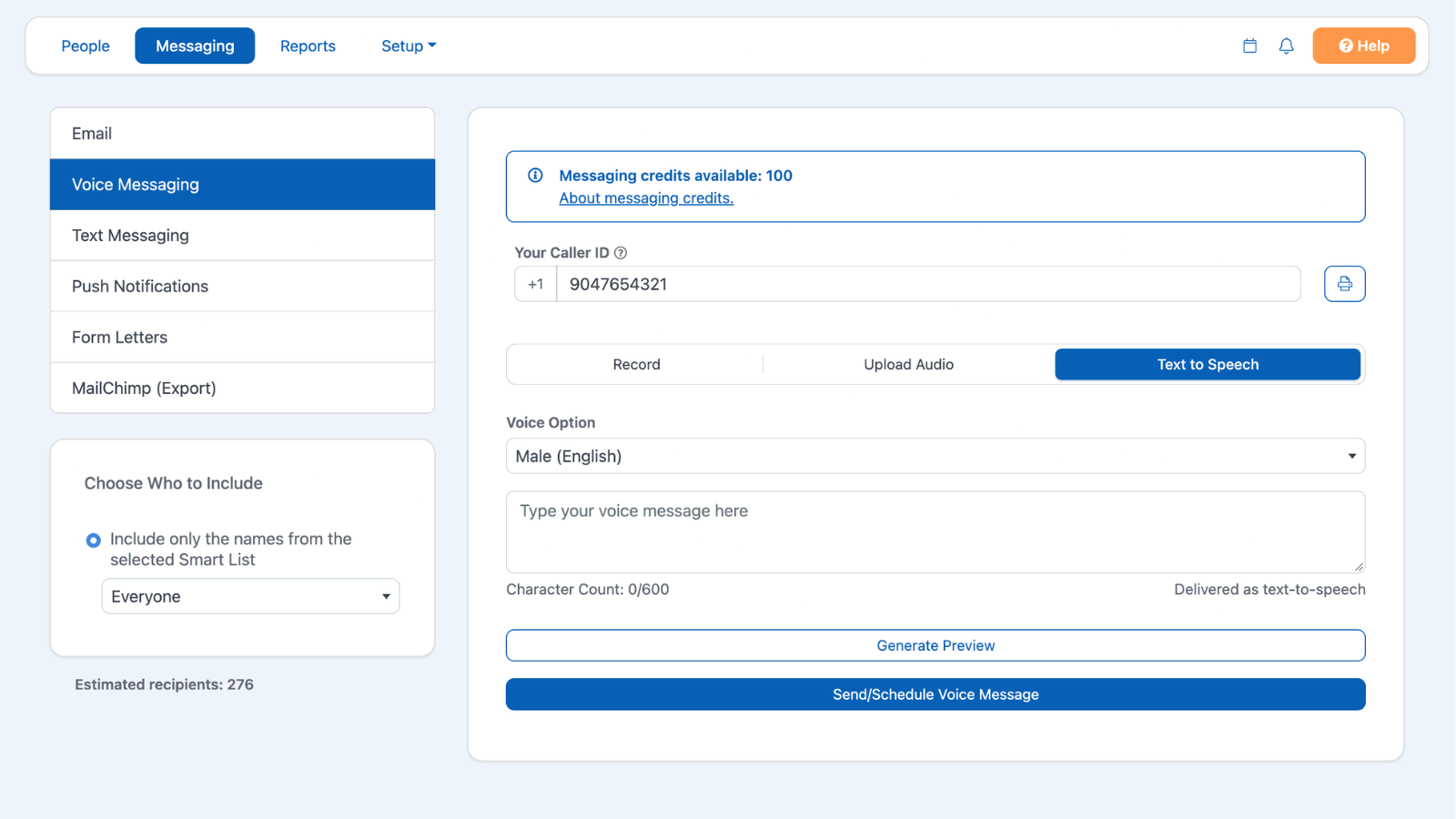Open MailChimp (Export) section
1456x819 pixels.
click(x=242, y=388)
